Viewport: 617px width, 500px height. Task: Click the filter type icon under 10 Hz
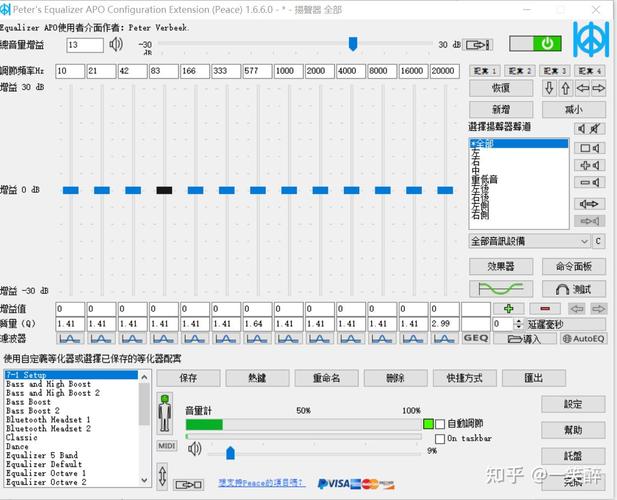(70, 339)
